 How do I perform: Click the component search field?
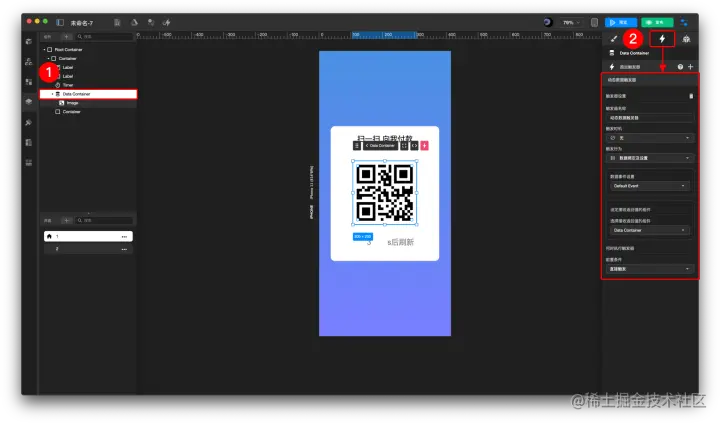click(x=104, y=36)
